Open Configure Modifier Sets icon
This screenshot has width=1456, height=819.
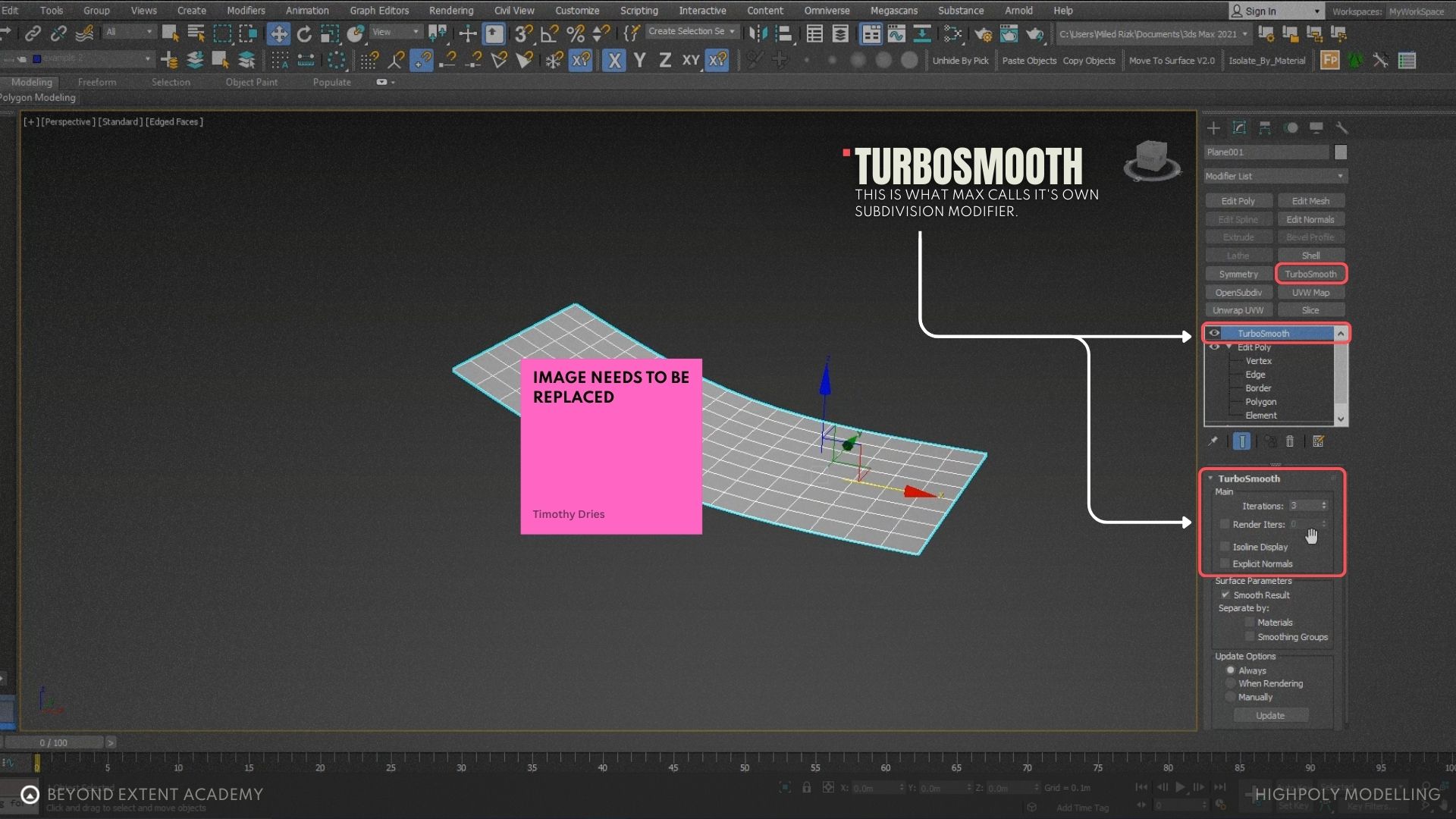tap(1318, 441)
